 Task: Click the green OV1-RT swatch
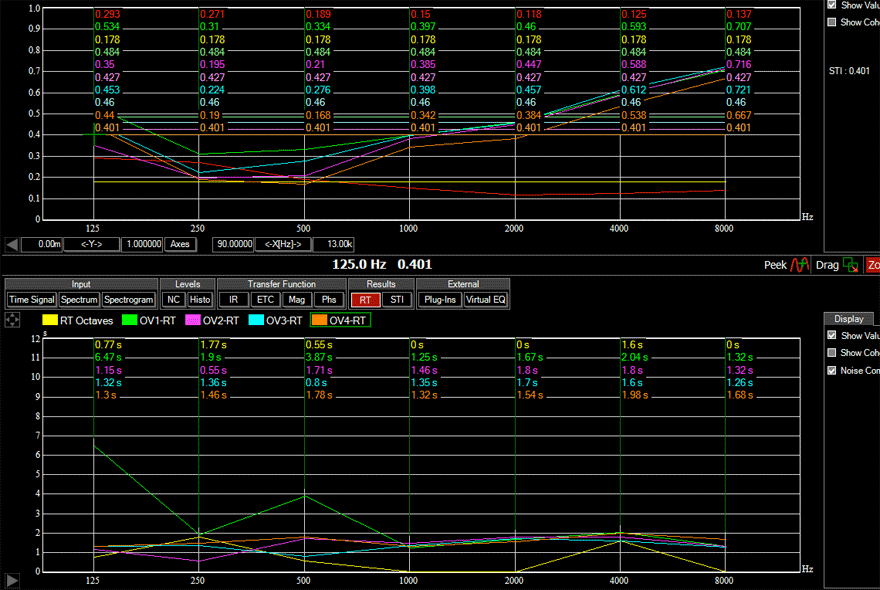(130, 321)
